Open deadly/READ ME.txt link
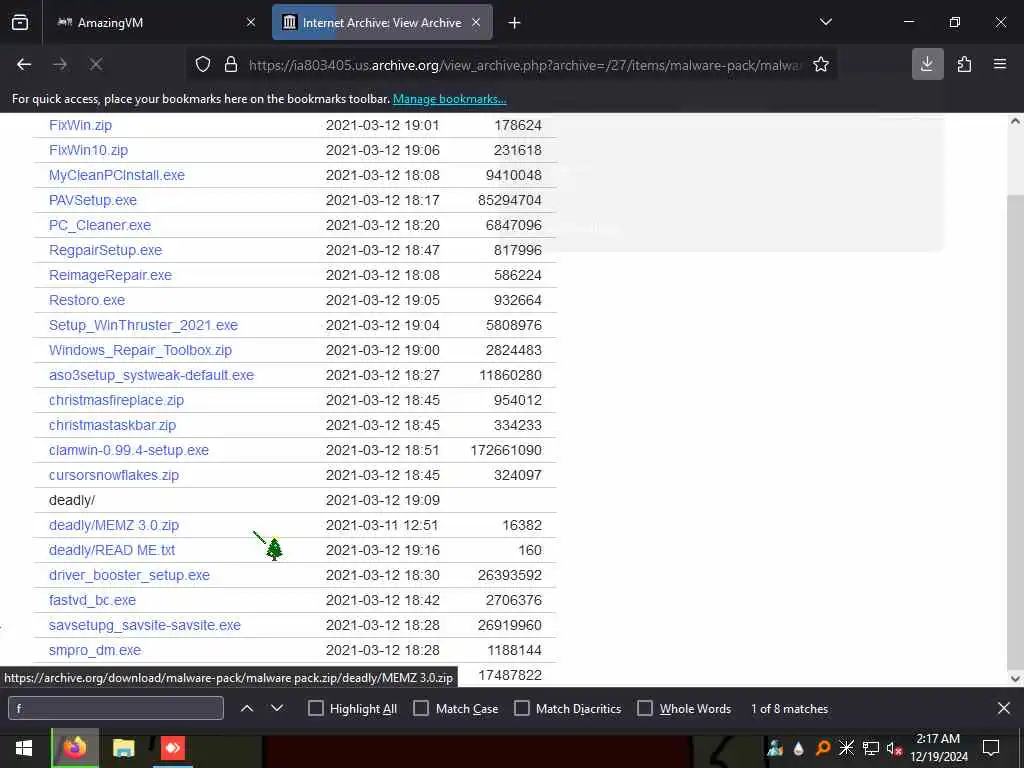Screen dimensions: 1024x768 112,550
